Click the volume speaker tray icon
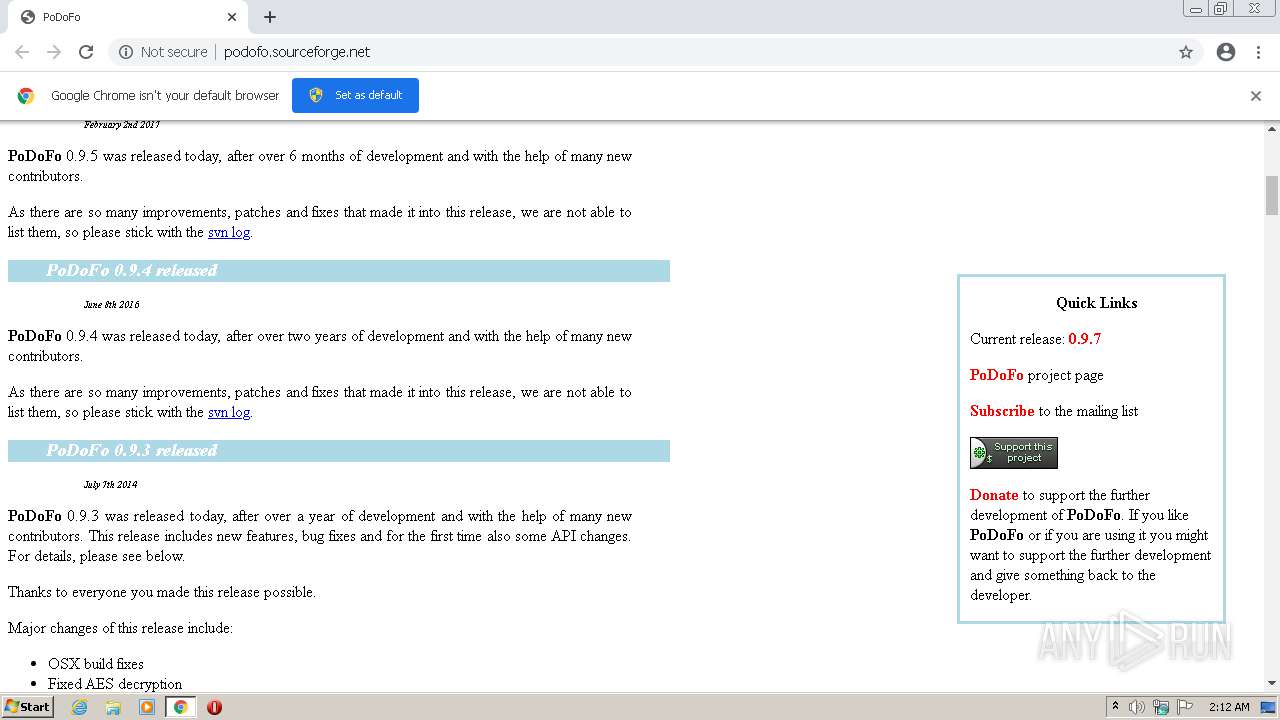This screenshot has height=720, width=1280. (1137, 707)
